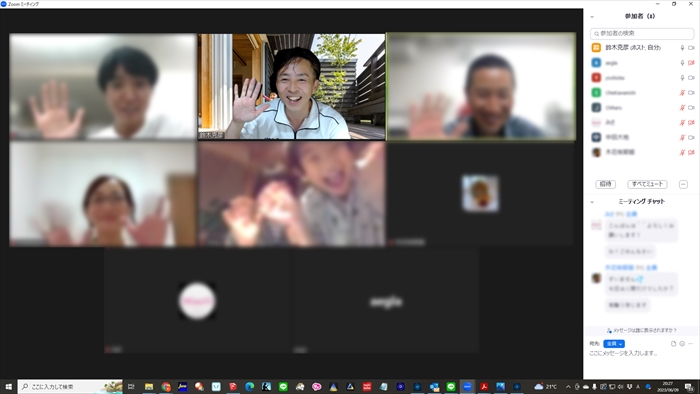This screenshot has height=394, width=700.
Task: Toggle microphone for host 鈴木克彦 in participants
Action: 682,48
